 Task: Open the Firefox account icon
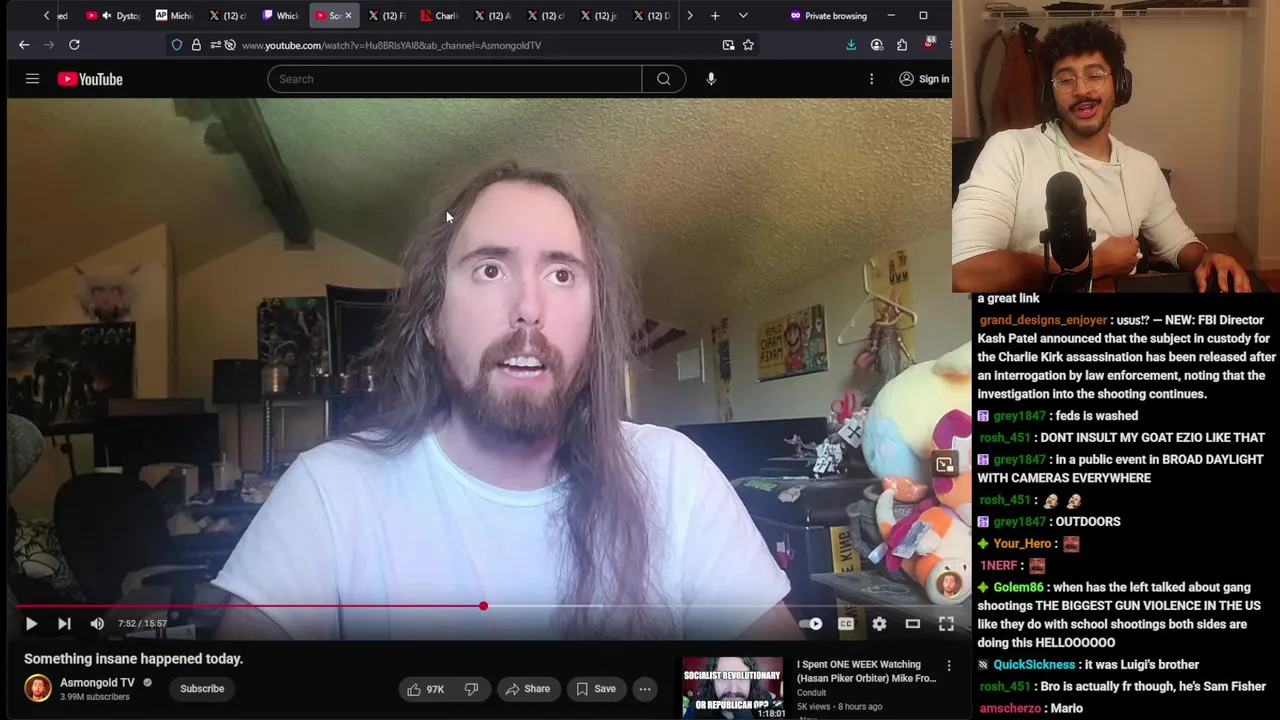tap(877, 45)
